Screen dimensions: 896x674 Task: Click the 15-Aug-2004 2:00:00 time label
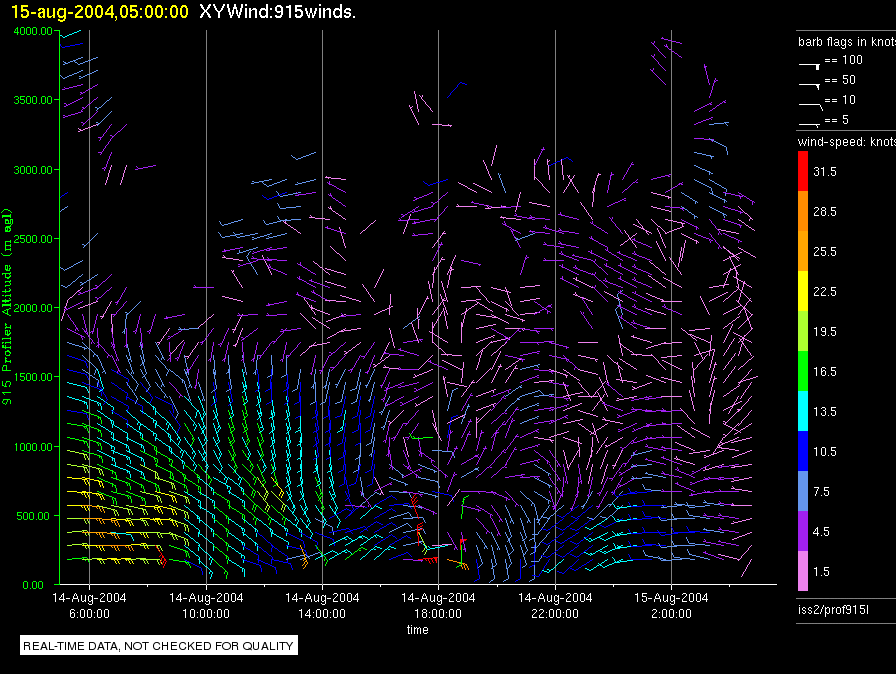pyautogui.click(x=671, y=605)
